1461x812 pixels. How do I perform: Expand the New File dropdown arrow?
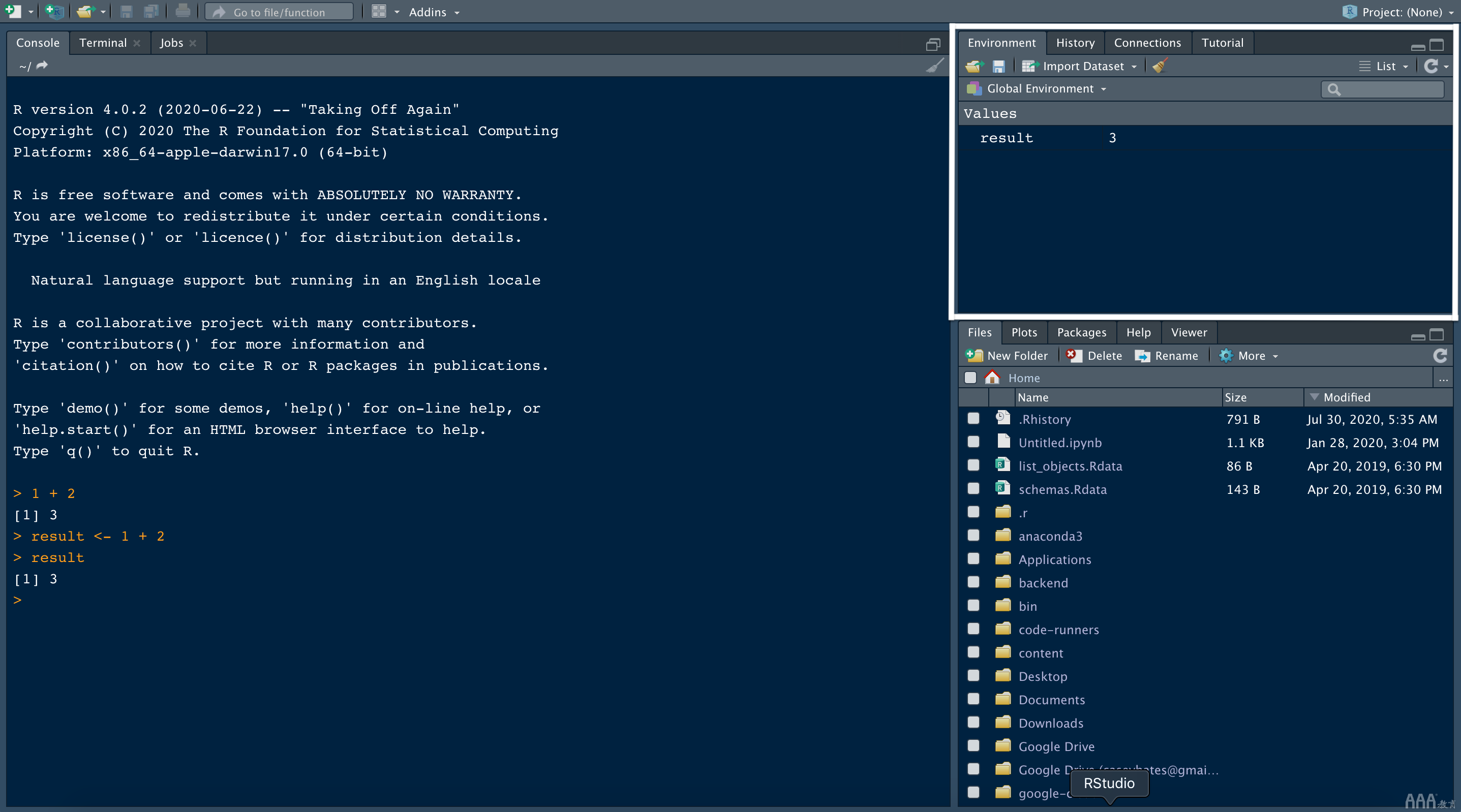pos(31,12)
